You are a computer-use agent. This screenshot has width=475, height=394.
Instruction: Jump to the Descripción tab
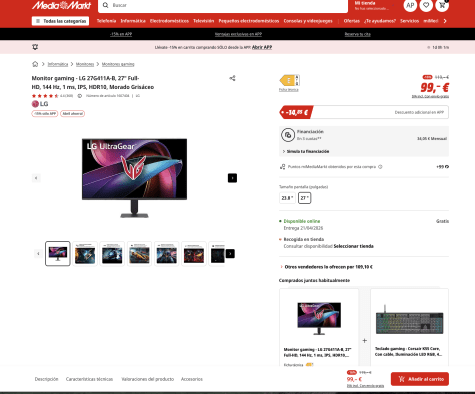coord(46,379)
